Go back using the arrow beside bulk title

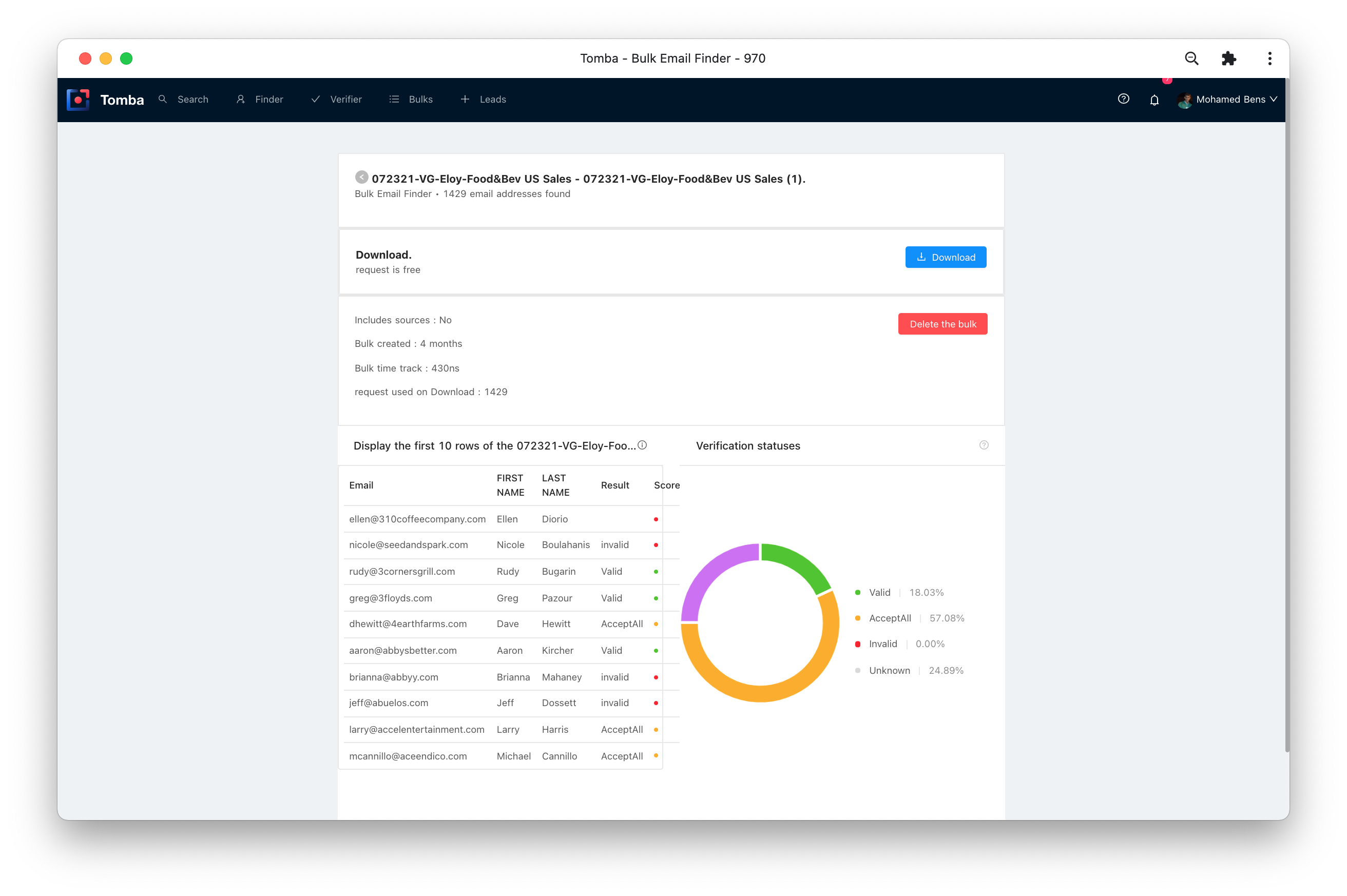[x=361, y=177]
